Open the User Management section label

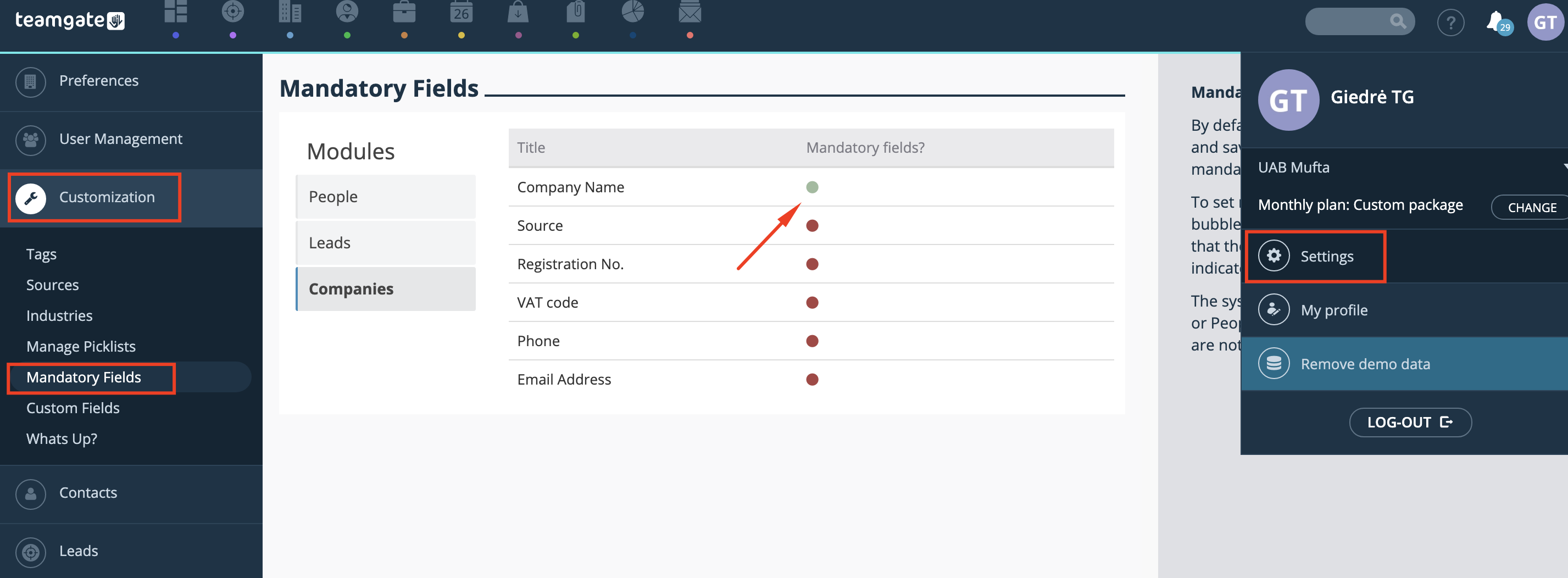[x=120, y=140]
